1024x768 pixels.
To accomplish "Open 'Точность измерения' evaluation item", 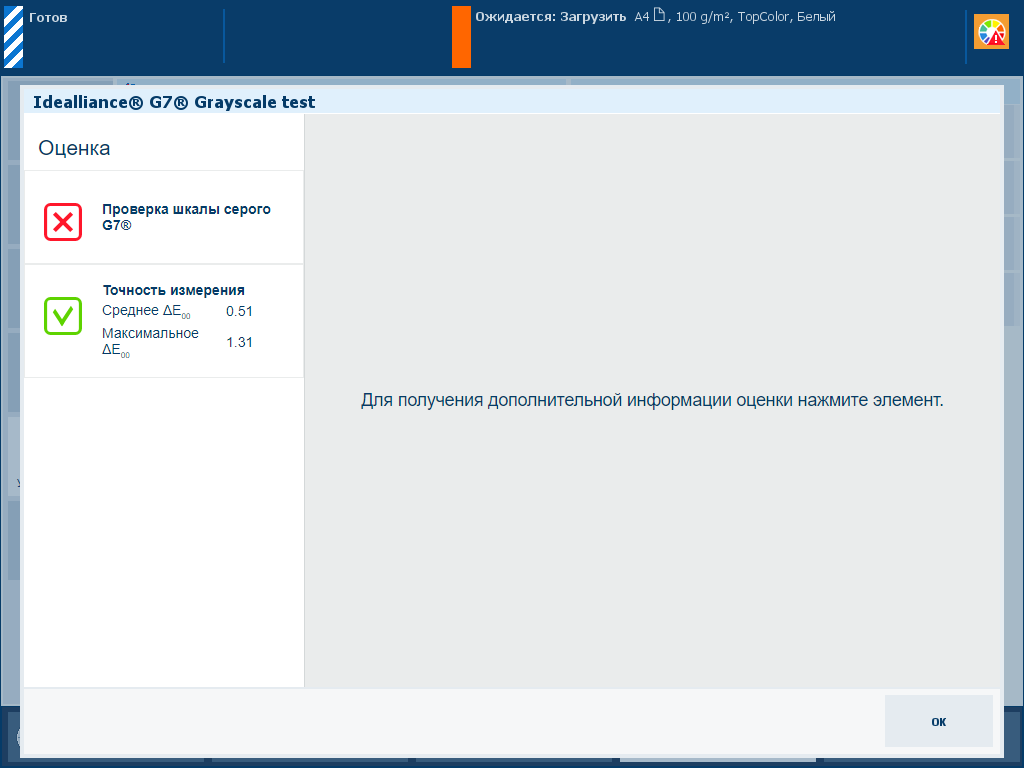I will click(x=164, y=321).
